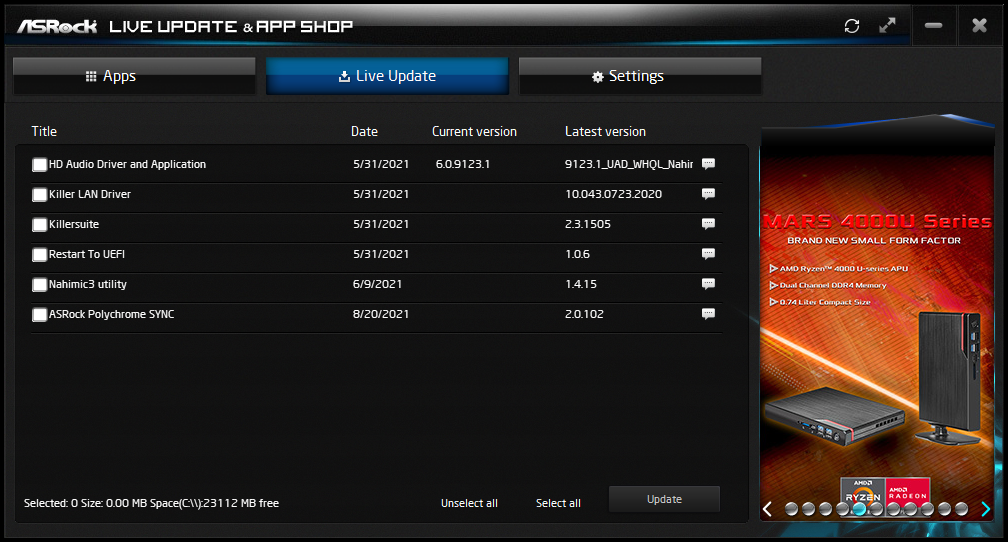Screen dimensions: 1008x542
Task: Open release notes for HD Audio Driver
Action: pyautogui.click(x=708, y=163)
